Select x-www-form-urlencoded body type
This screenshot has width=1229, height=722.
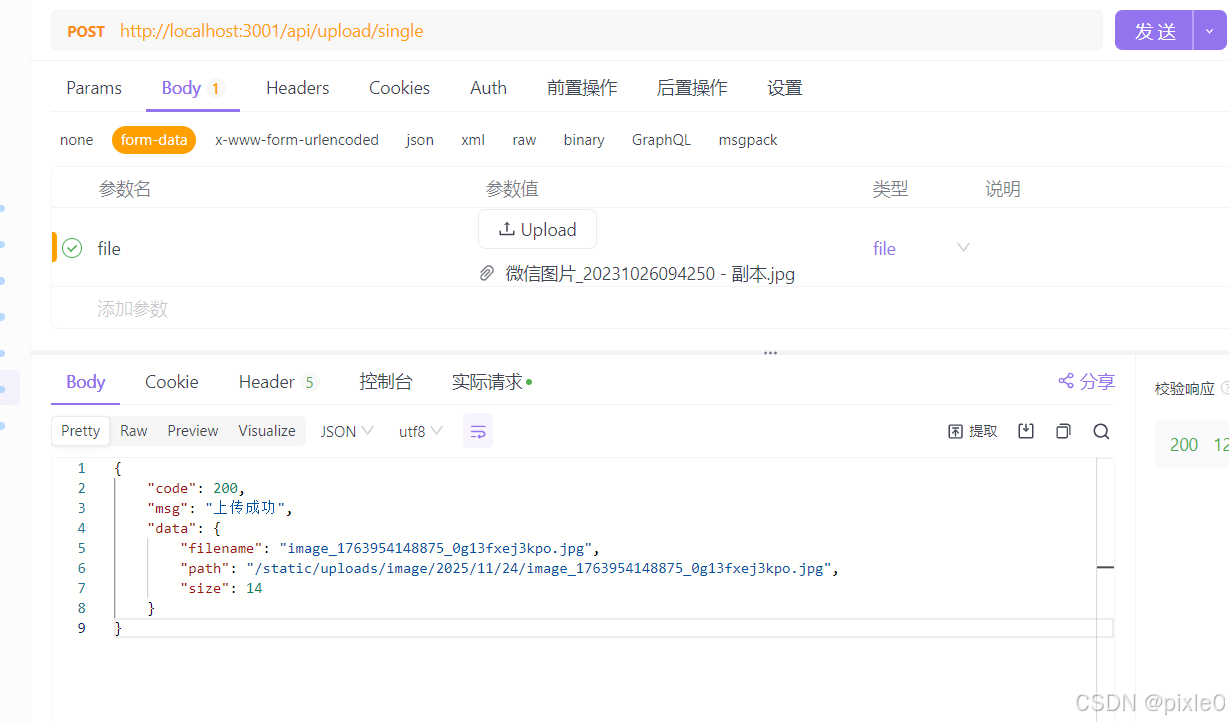[x=297, y=140]
